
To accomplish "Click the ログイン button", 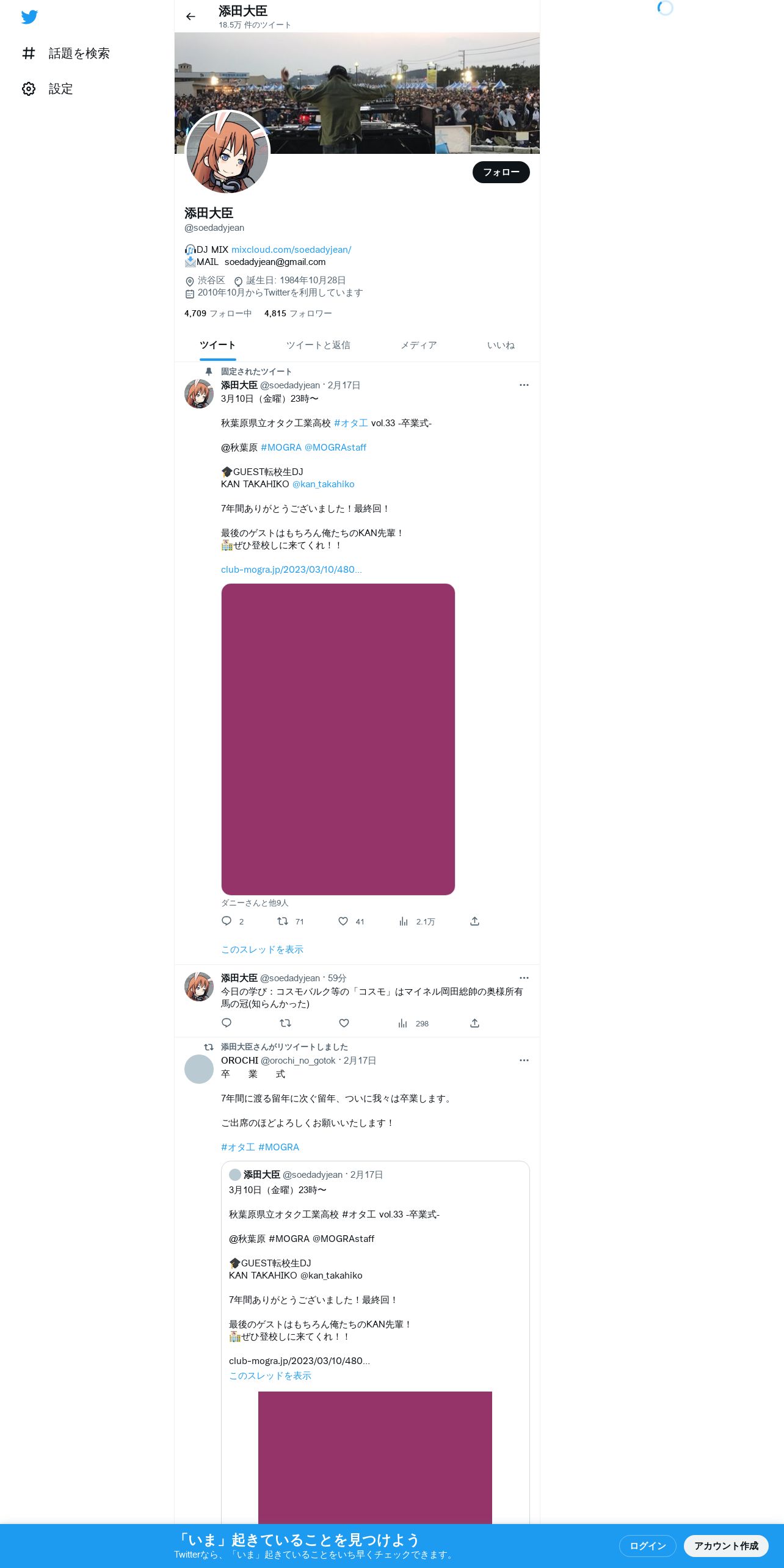I will click(x=648, y=1545).
